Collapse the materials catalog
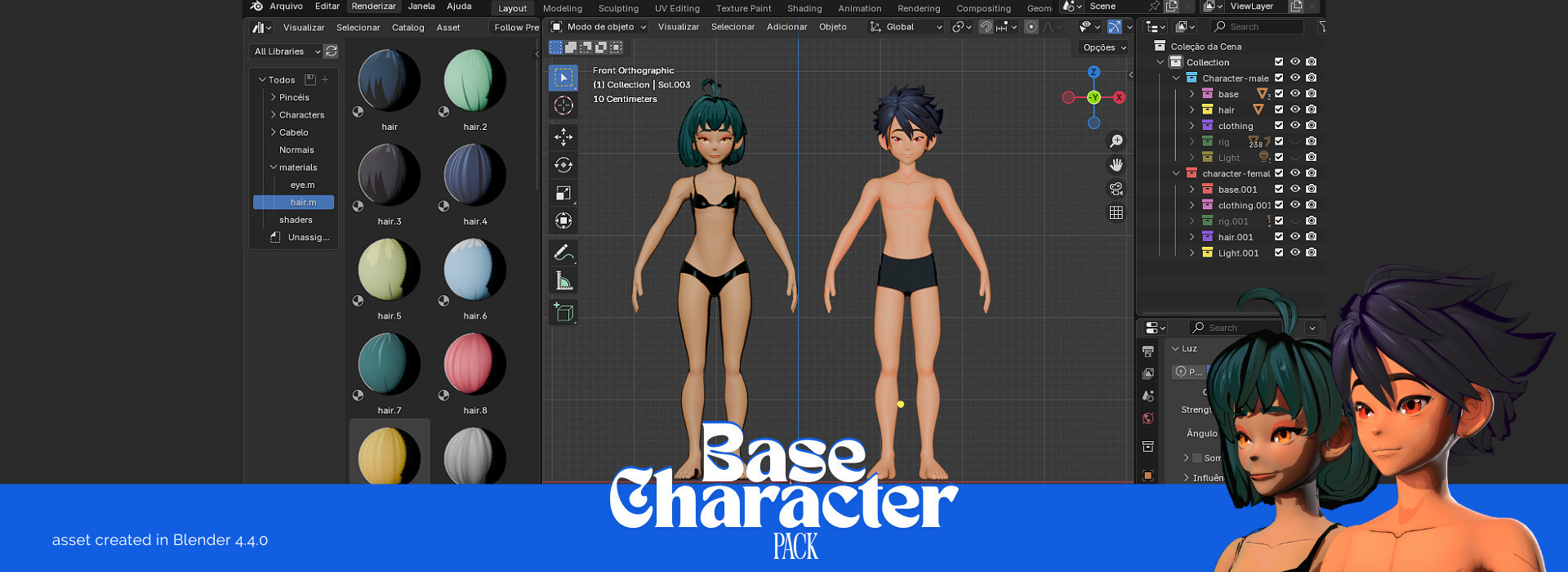The image size is (1568, 572). click(x=274, y=168)
